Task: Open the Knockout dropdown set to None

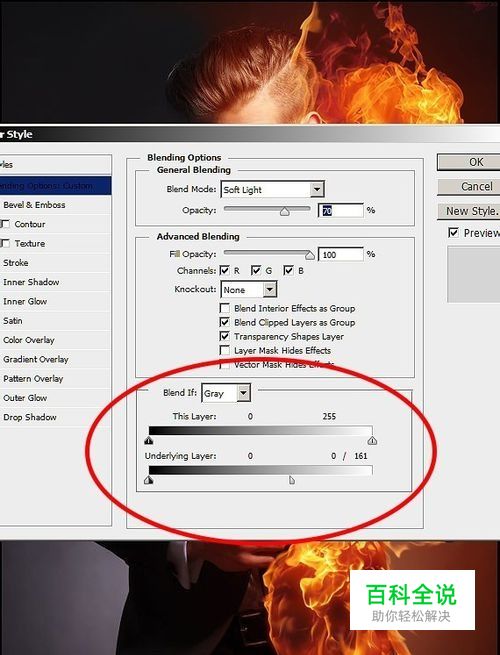Action: [249, 289]
